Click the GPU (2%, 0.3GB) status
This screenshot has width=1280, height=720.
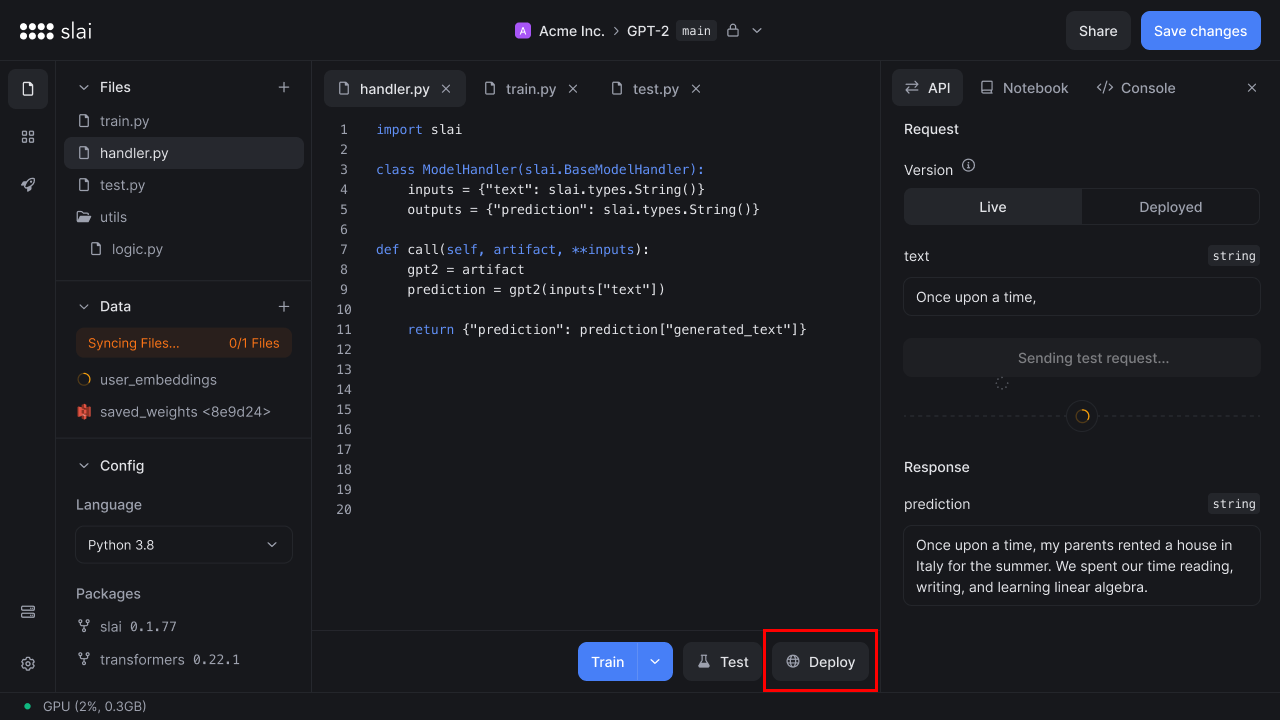click(95, 706)
